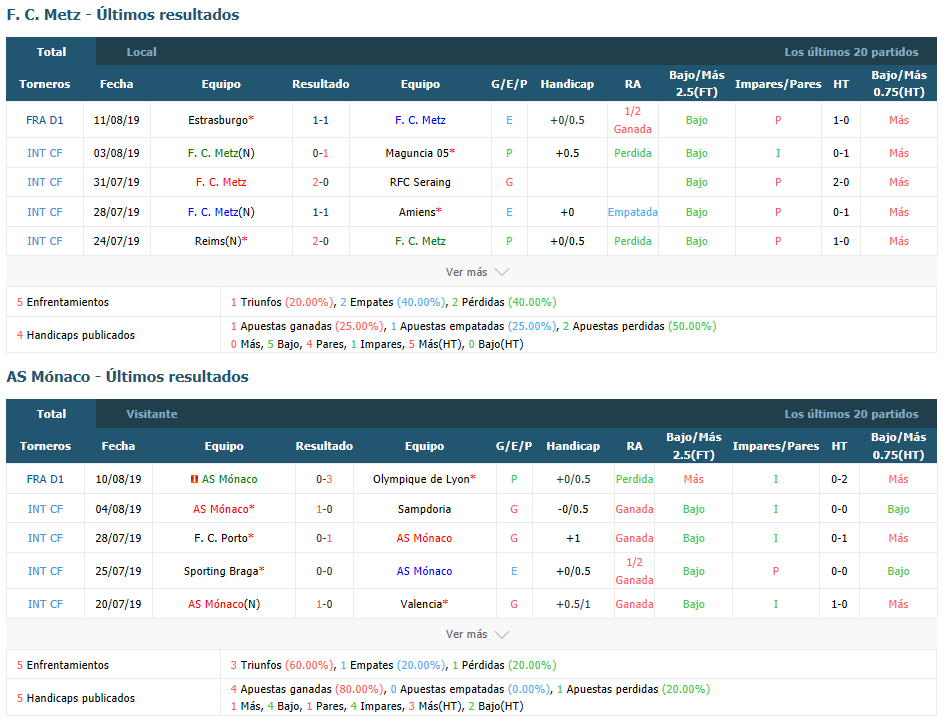Click F. C. Metz in the 31/07/19 row
Viewport: 950px width, 723px height.
221,182
